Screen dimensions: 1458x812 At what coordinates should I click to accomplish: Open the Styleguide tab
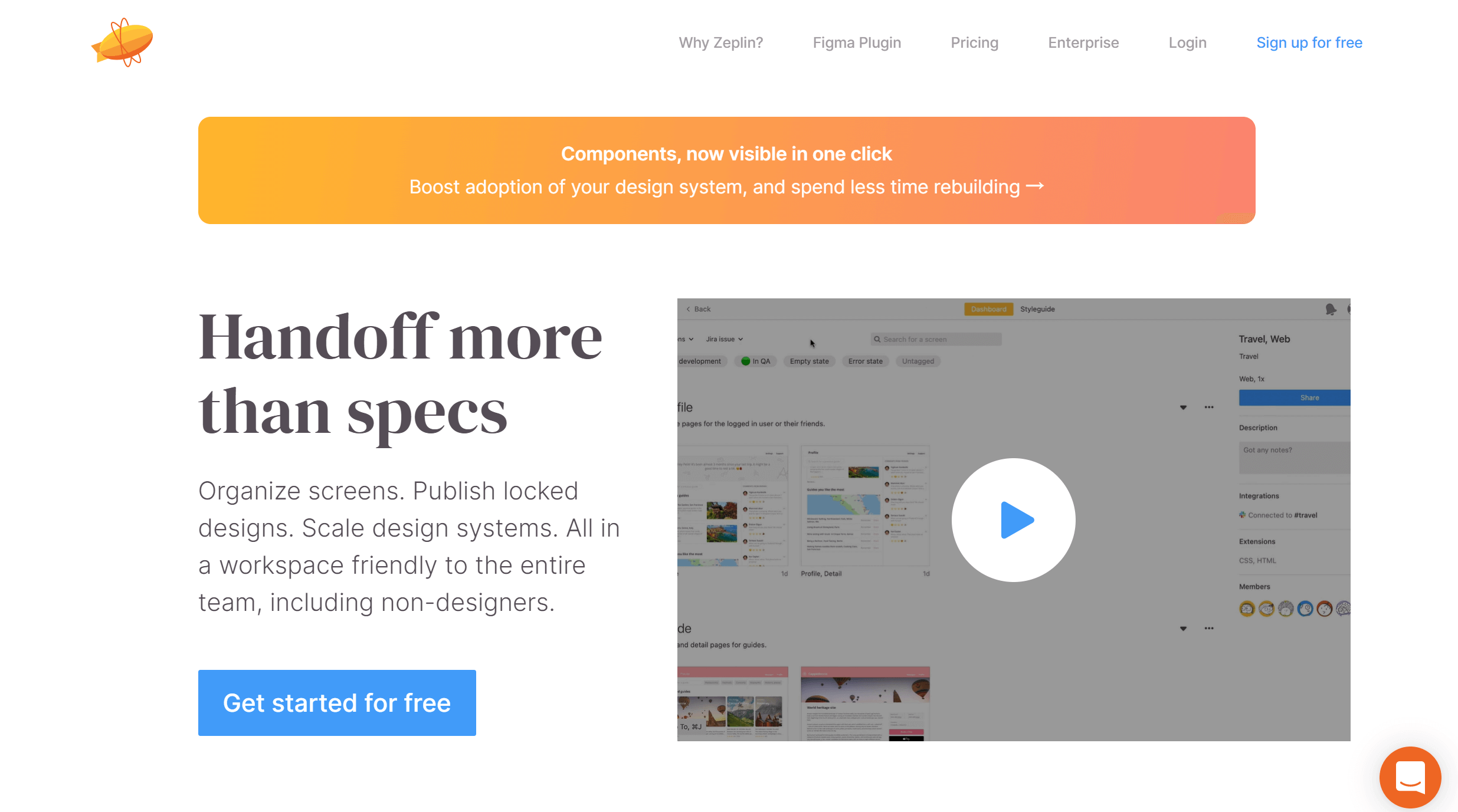1039,309
